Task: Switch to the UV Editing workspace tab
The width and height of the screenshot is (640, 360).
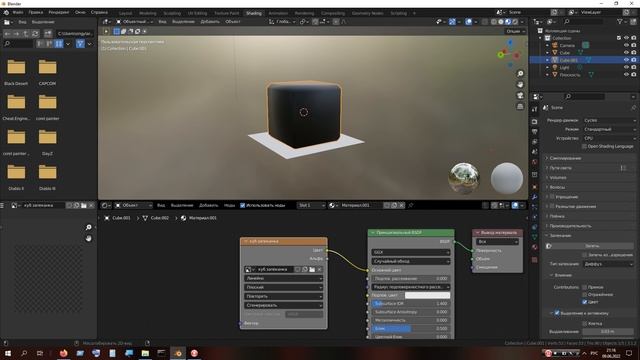Action: pos(198,13)
